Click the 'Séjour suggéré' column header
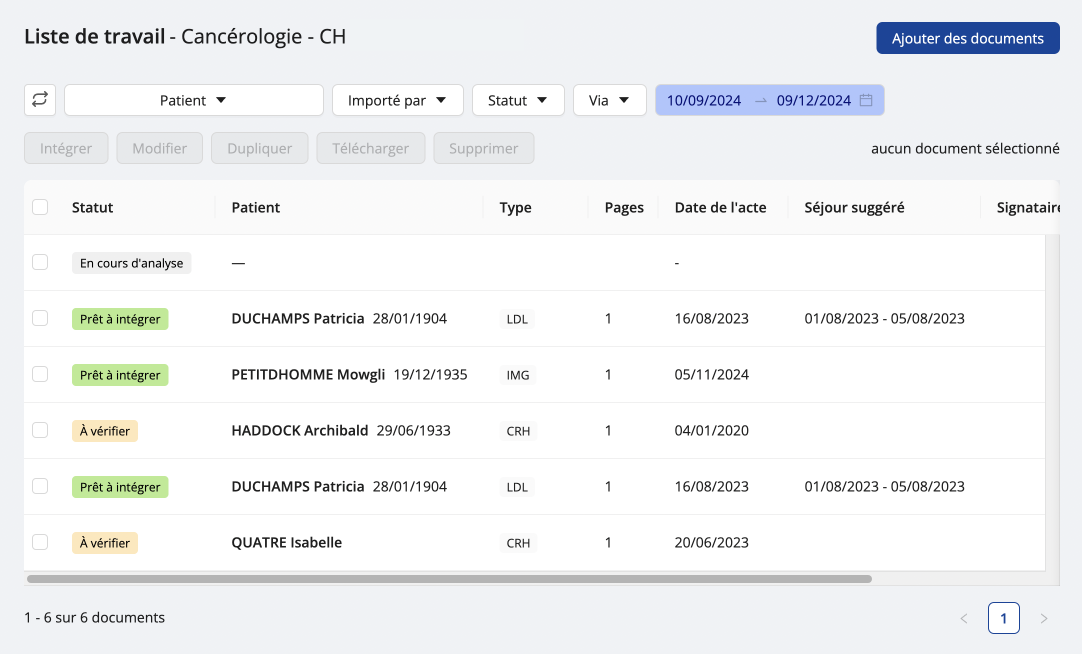Image resolution: width=1082 pixels, height=654 pixels. point(854,208)
